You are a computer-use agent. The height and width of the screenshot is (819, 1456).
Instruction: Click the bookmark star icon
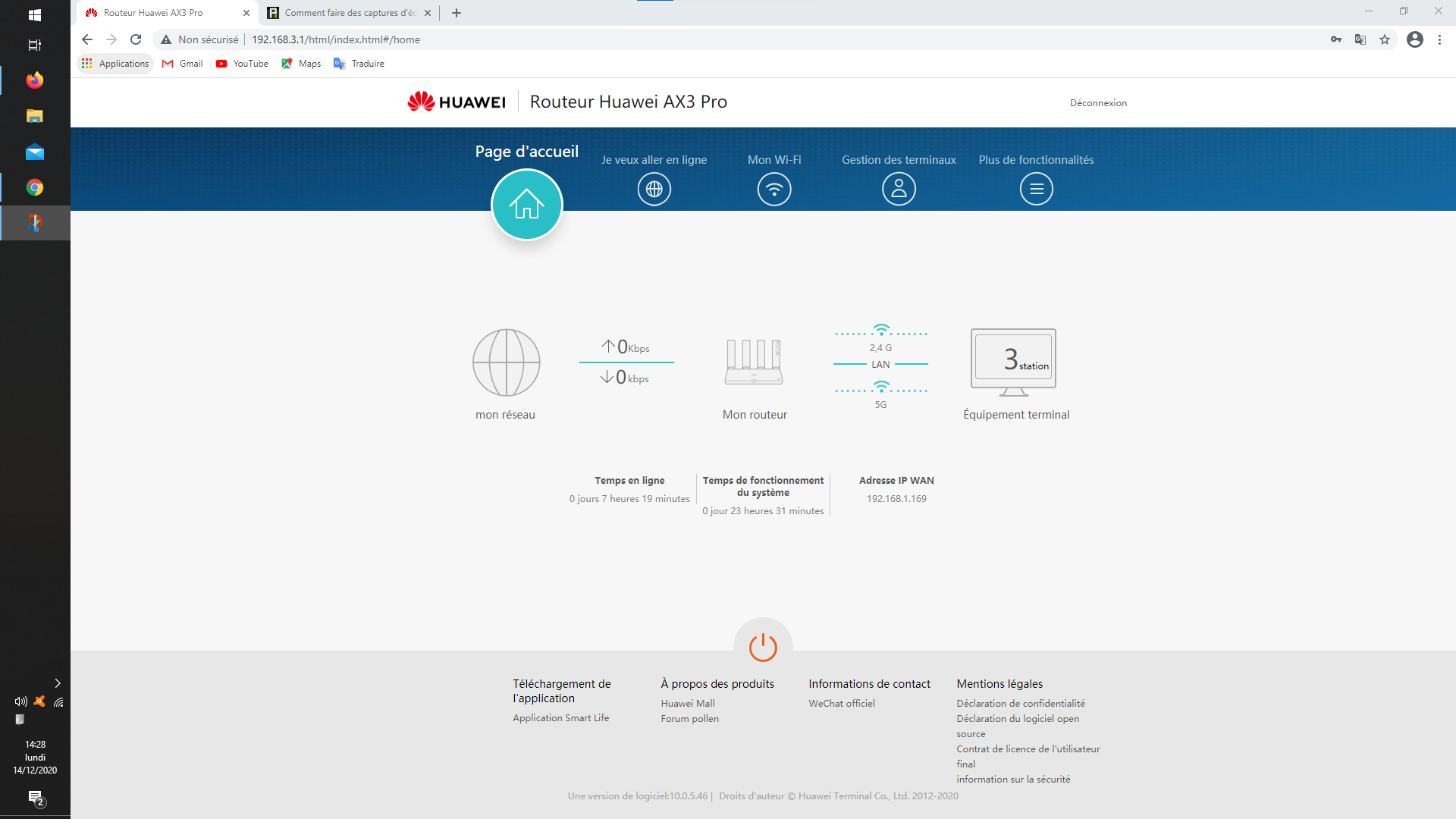click(x=1385, y=39)
